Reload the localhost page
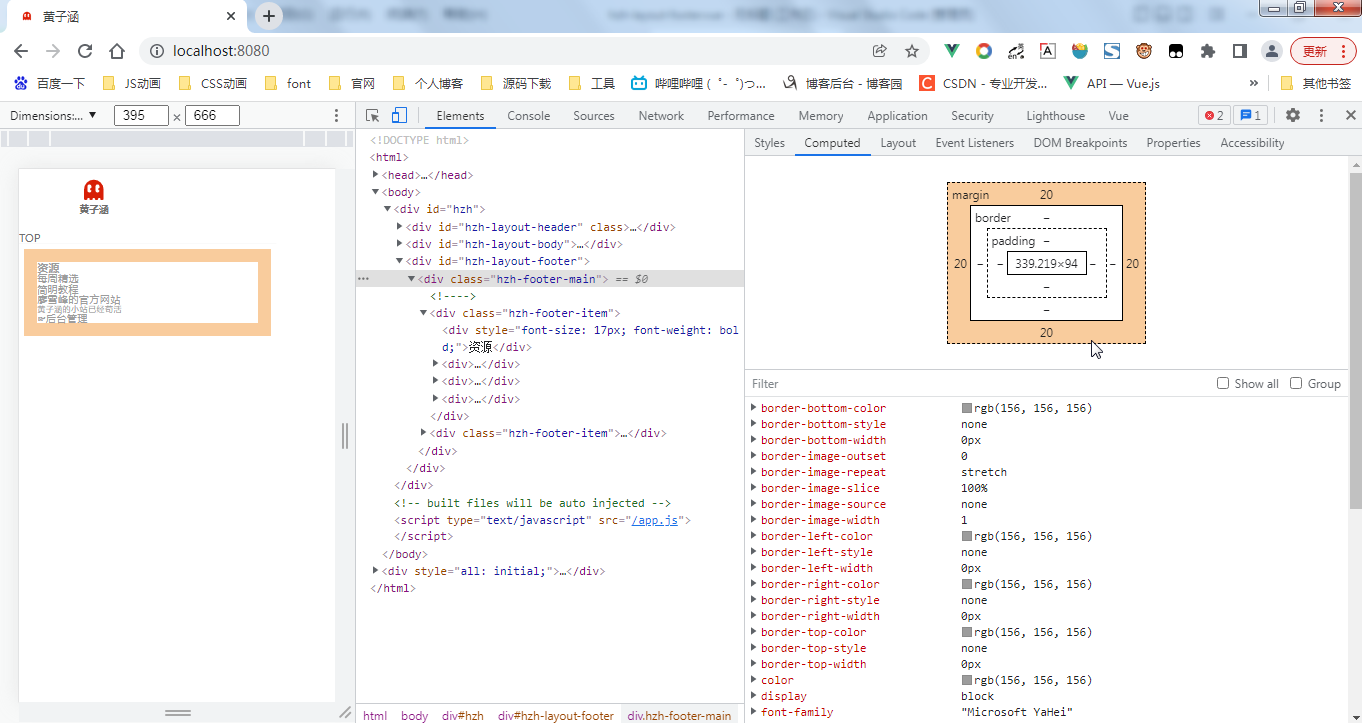The height and width of the screenshot is (723, 1362). 85,51
